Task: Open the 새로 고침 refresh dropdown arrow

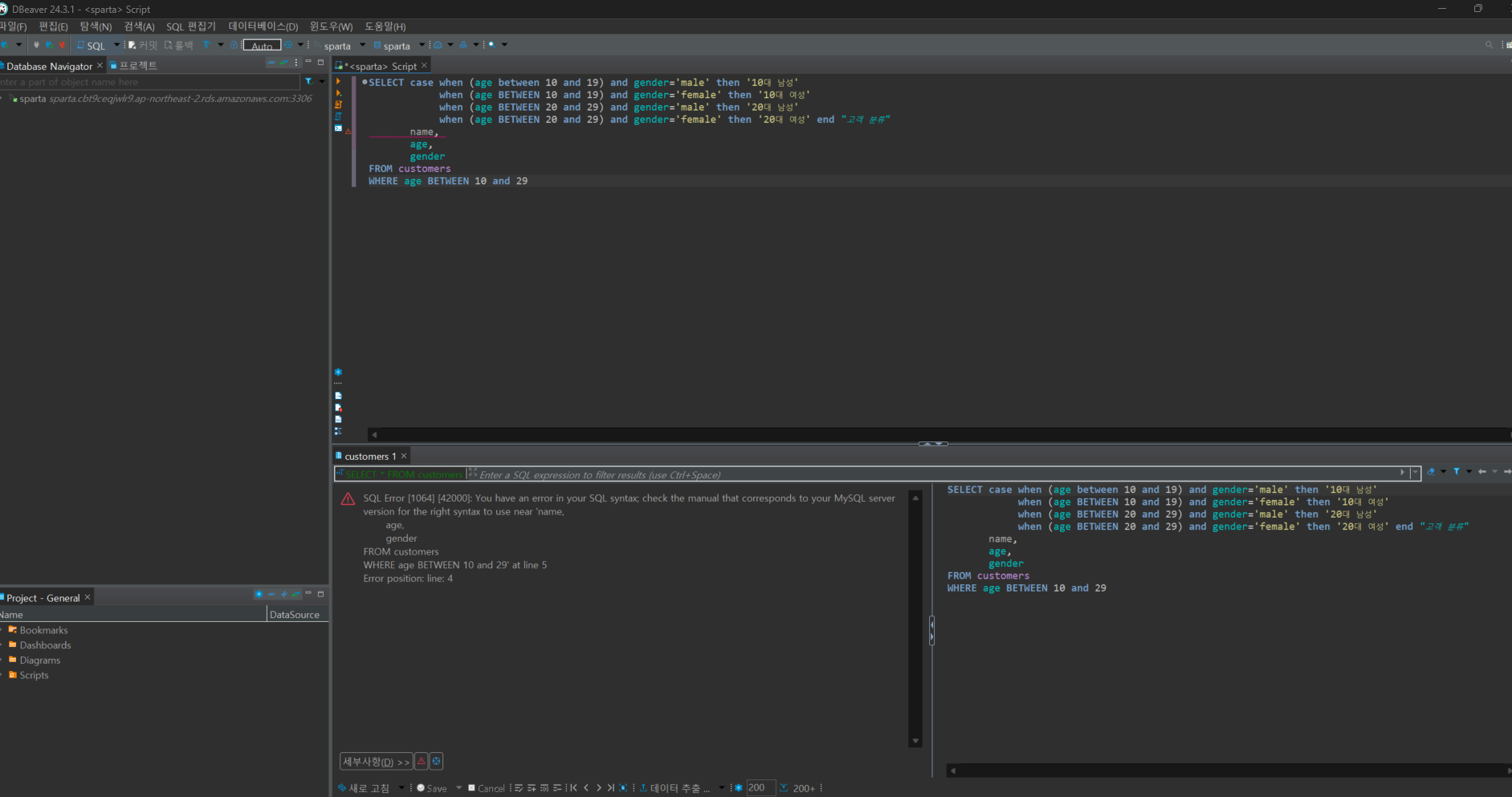Action: point(401,788)
